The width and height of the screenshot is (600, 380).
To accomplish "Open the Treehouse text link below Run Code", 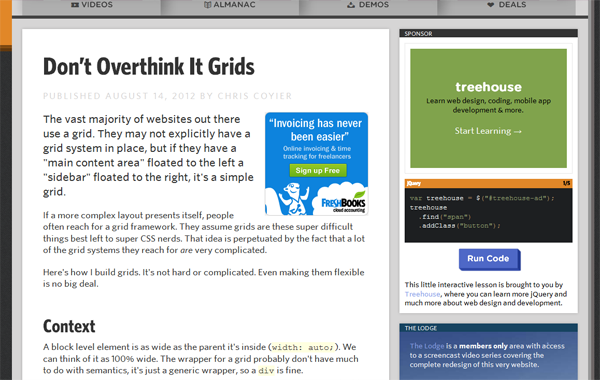I will (x=422, y=294).
